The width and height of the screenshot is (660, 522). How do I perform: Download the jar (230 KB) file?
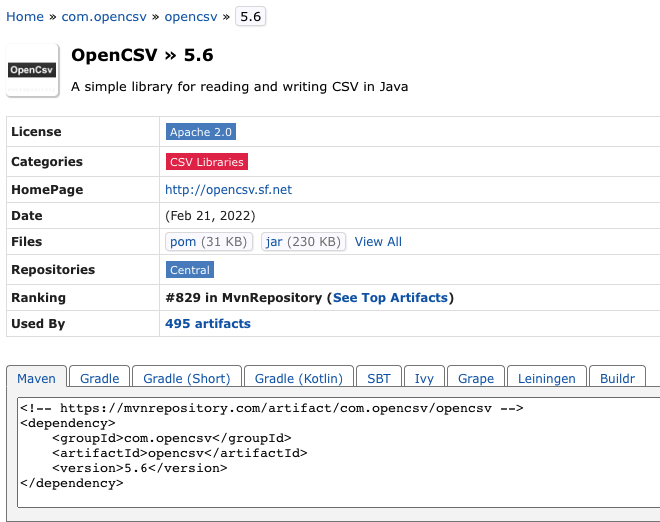303,242
